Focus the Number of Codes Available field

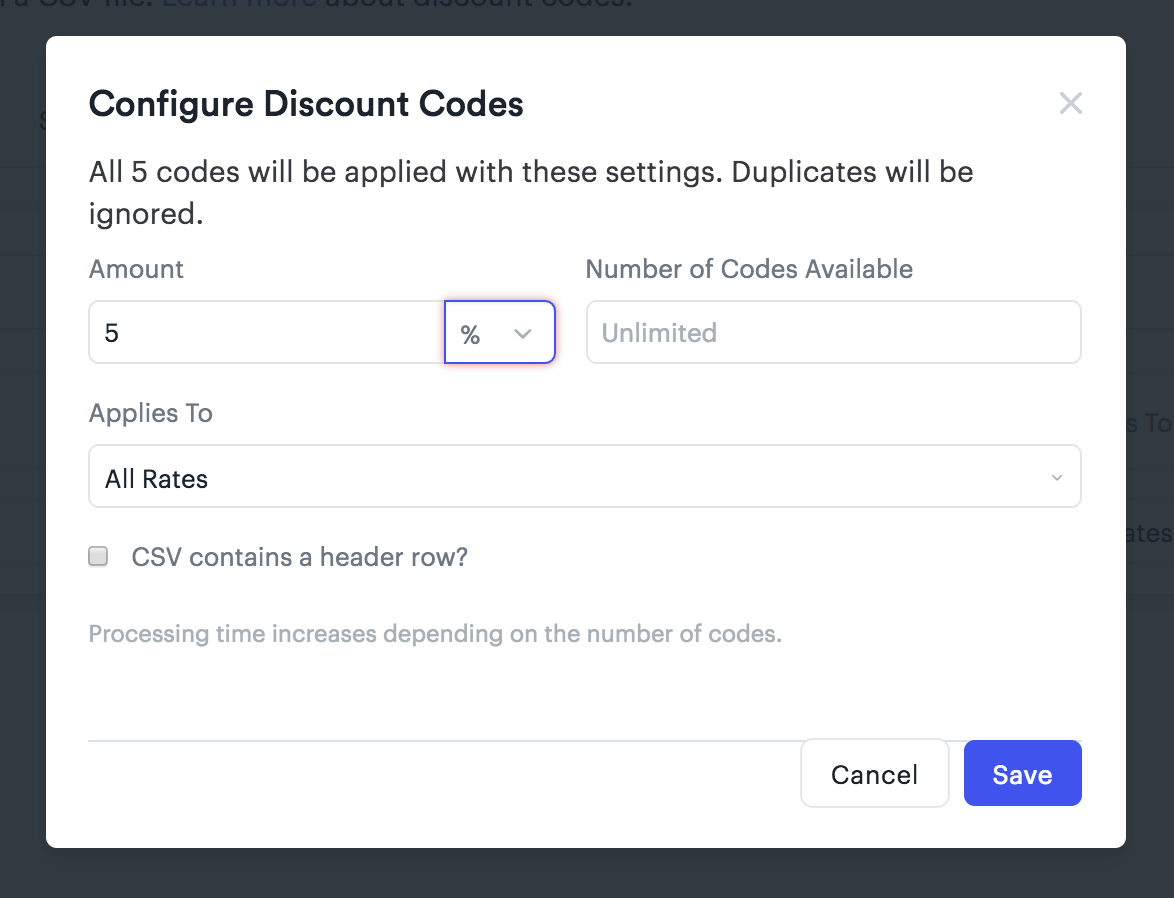click(x=833, y=332)
